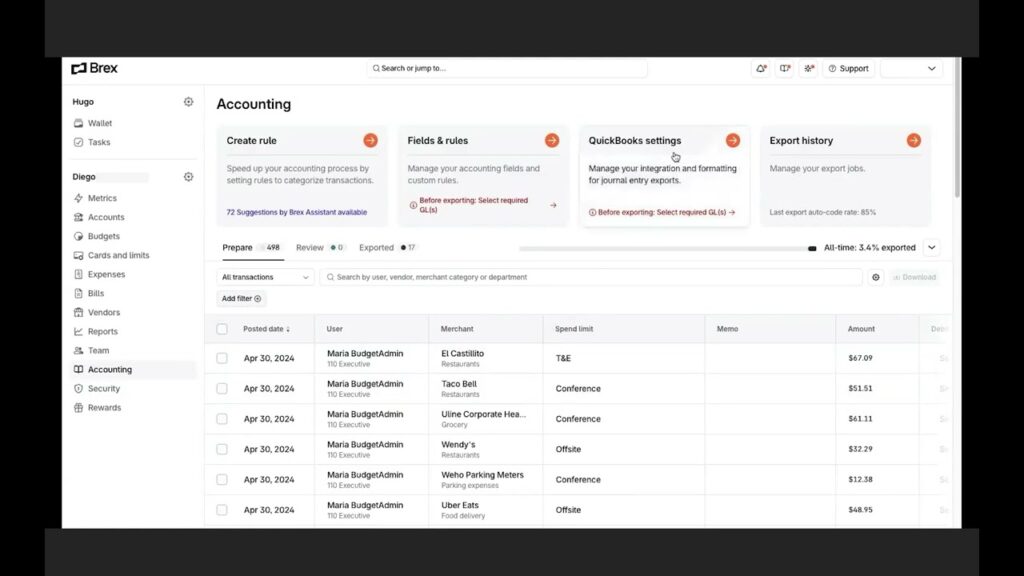
Task: Open Rewards section
Action: pos(104,408)
